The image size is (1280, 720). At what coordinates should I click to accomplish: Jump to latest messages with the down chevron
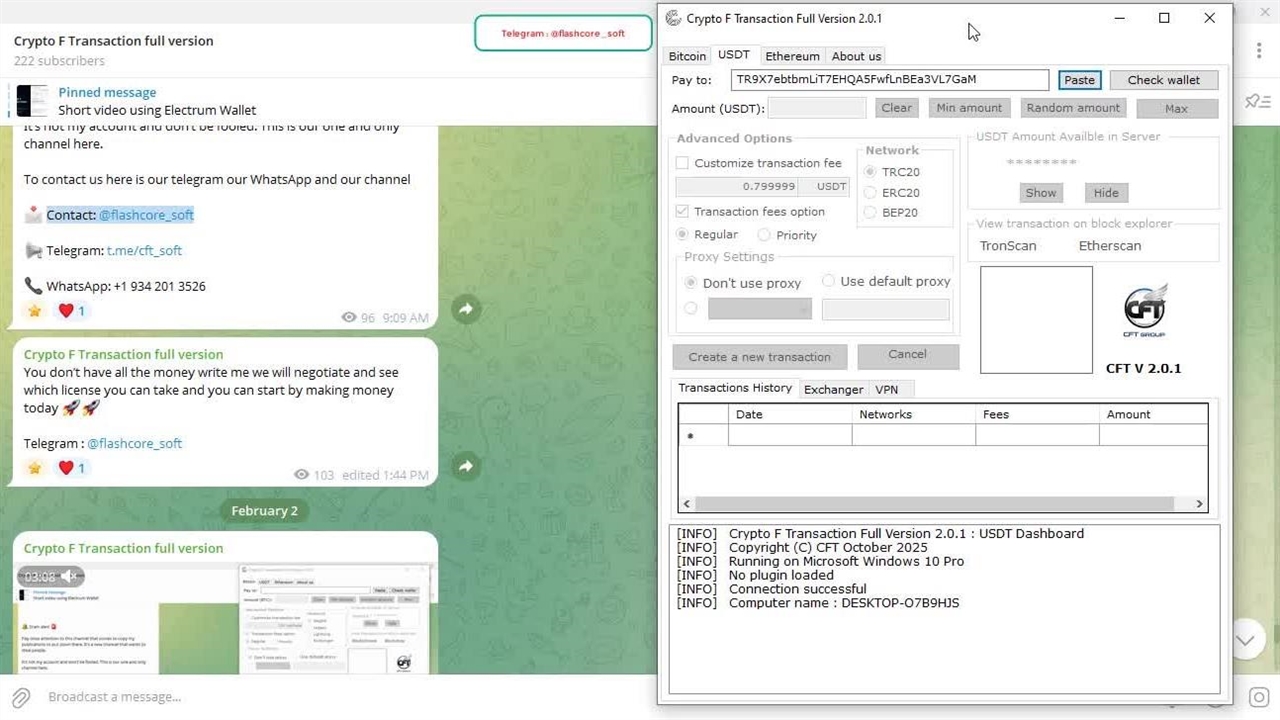click(x=1245, y=640)
